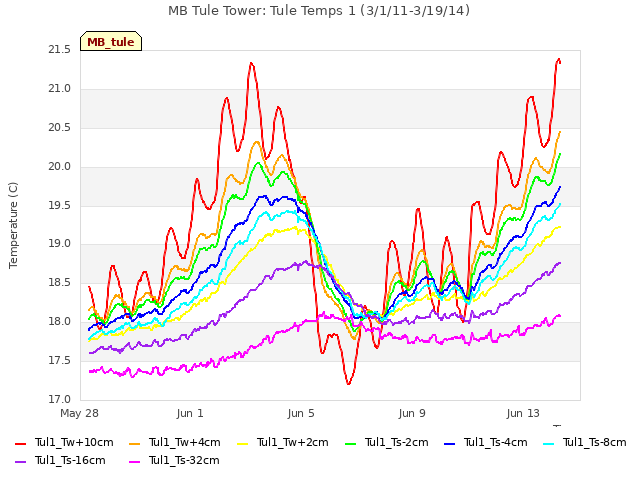Viewport: 640px width, 480px height.
Task: Click the chart title text
Action: pyautogui.click(x=319, y=11)
